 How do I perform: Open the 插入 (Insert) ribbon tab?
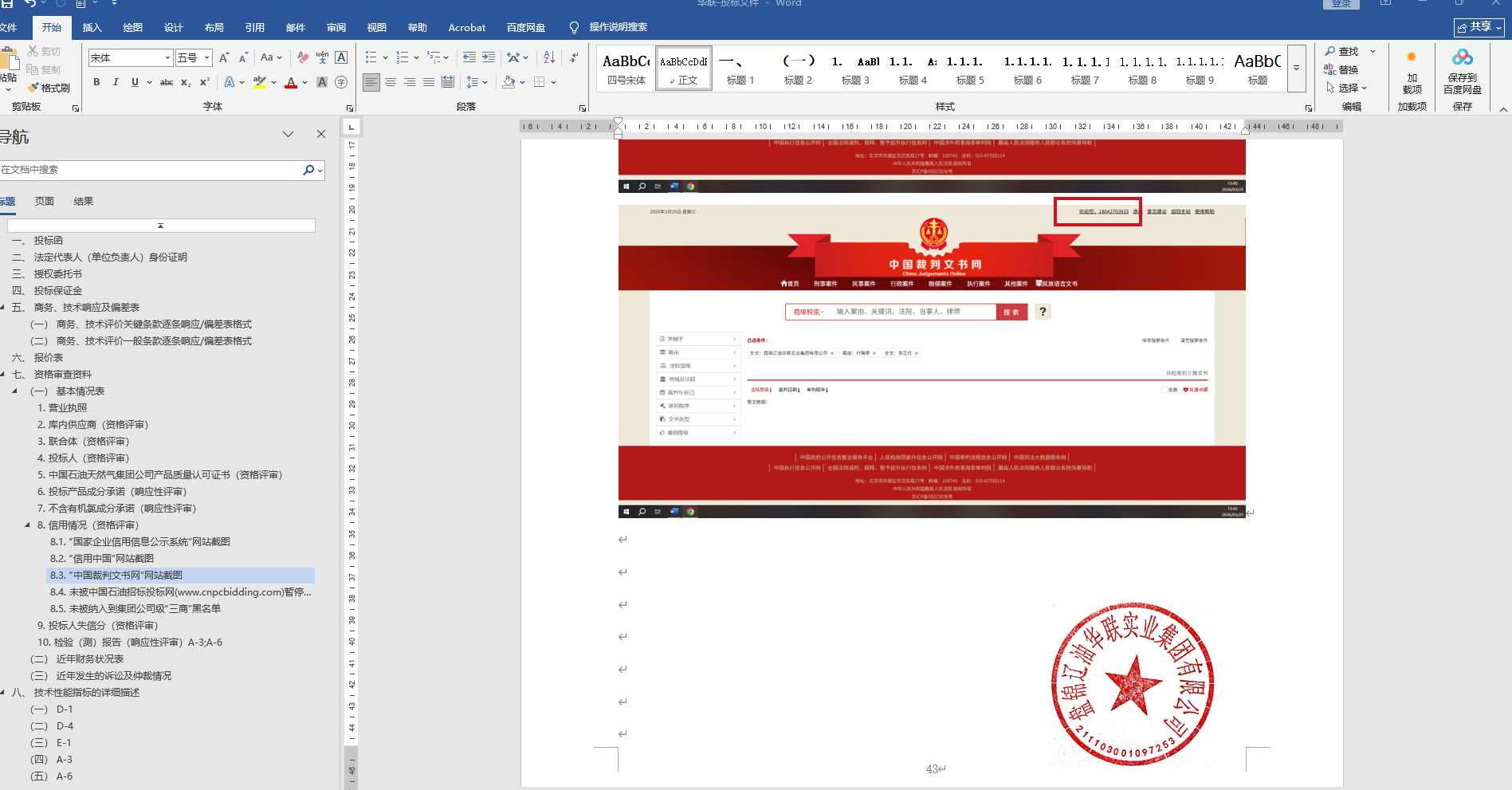click(x=92, y=28)
